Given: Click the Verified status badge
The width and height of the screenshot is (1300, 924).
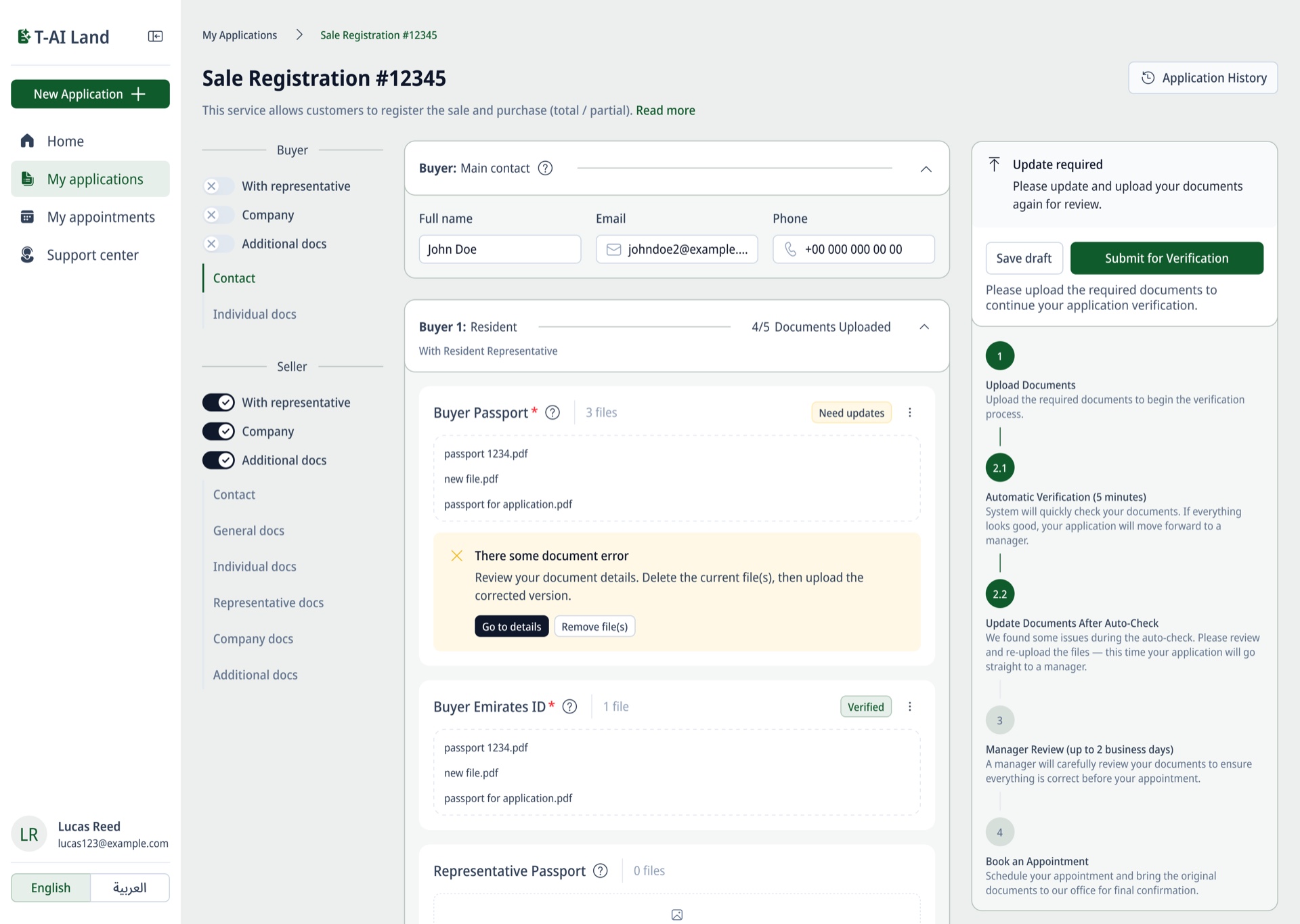Looking at the screenshot, I should 866,707.
